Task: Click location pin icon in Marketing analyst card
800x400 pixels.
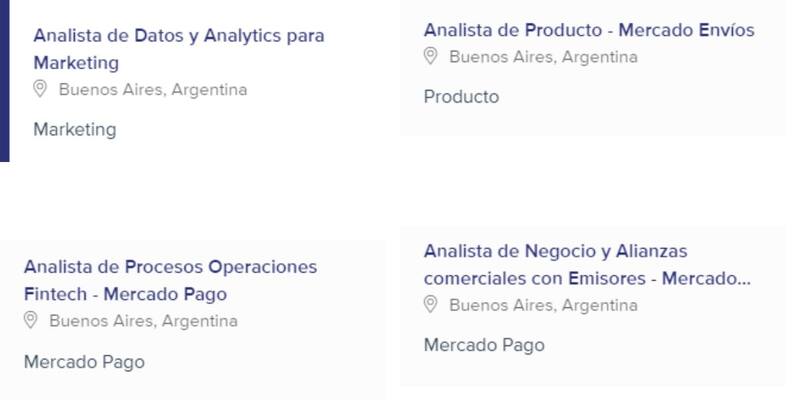Action: coord(41,89)
